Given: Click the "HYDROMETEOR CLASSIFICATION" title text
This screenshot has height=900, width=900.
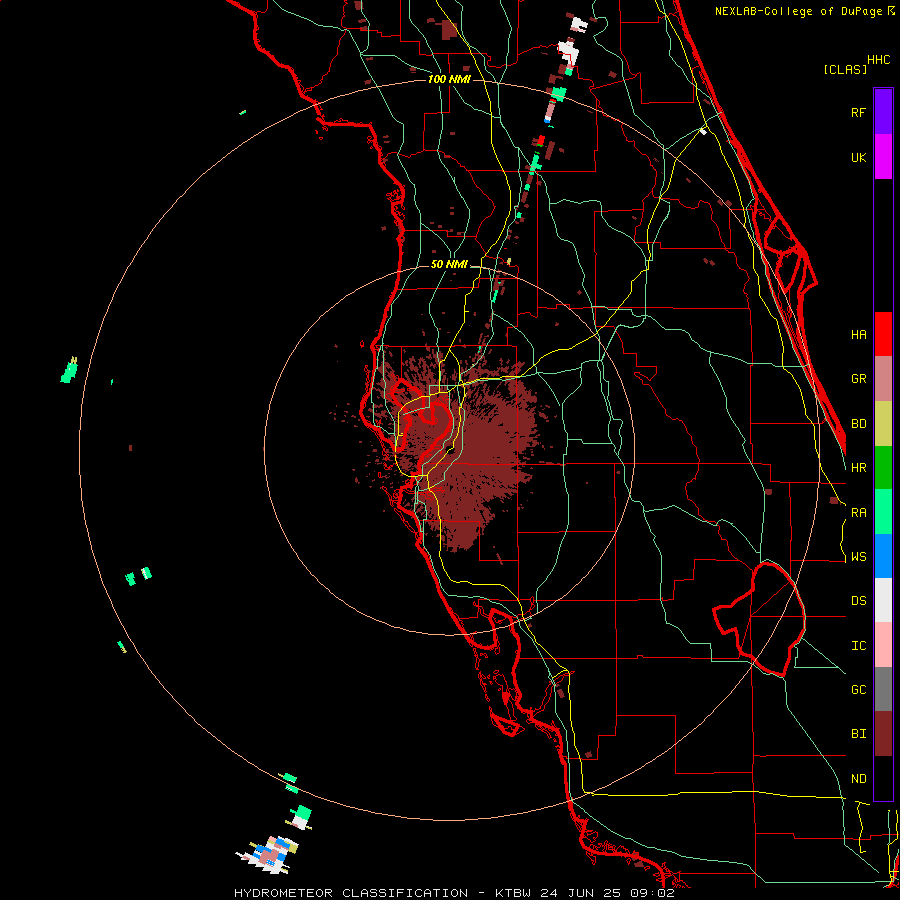Looking at the screenshot, I should click(x=351, y=893).
